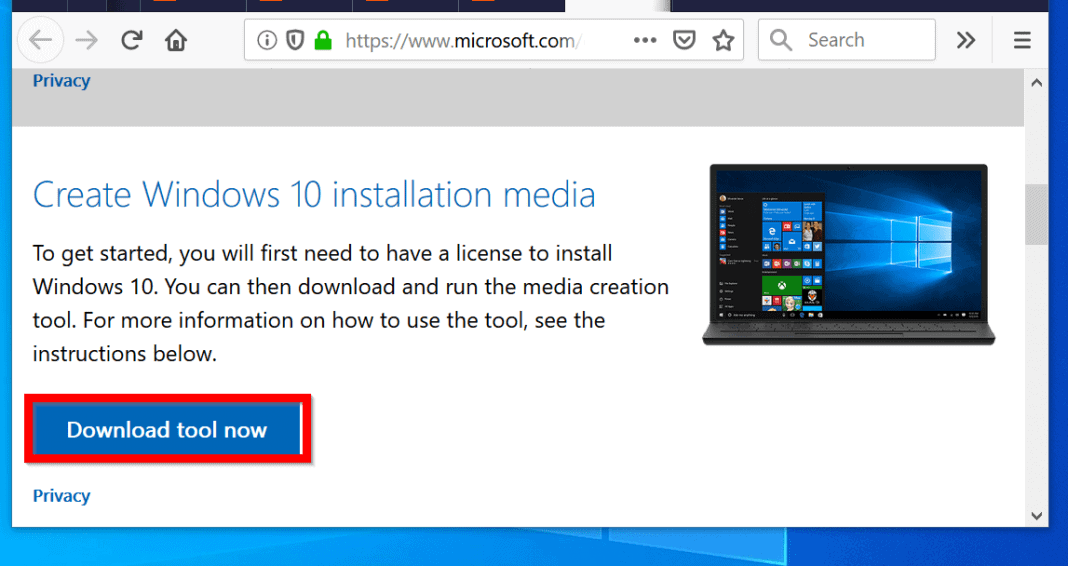Save page to Pocket

coord(684,40)
